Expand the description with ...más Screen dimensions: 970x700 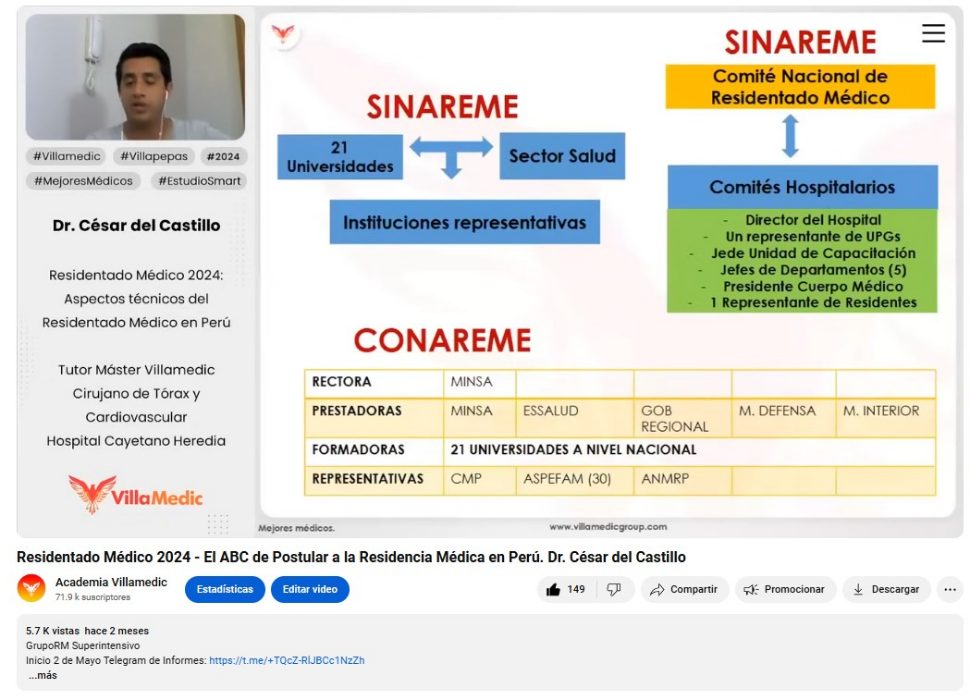[43, 675]
